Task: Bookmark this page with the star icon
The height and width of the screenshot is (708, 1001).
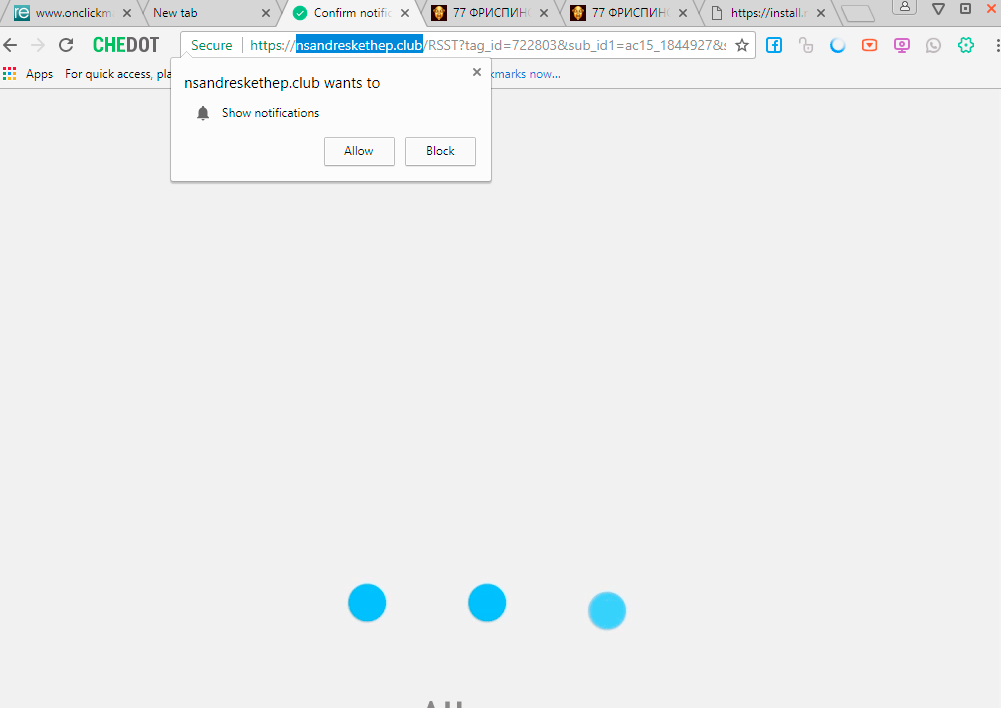Action: coord(742,45)
